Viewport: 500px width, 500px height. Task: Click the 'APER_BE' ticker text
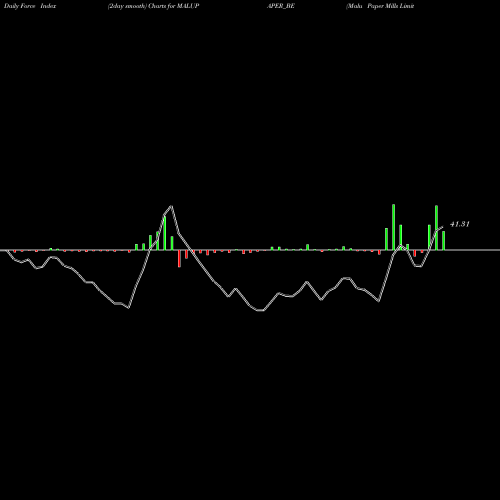281,6
